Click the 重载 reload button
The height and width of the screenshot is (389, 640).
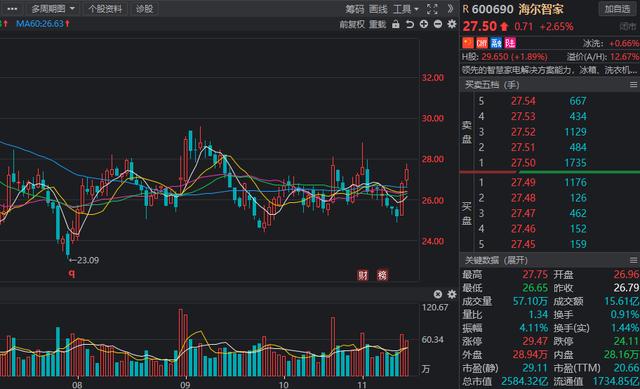pyautogui.click(x=378, y=24)
